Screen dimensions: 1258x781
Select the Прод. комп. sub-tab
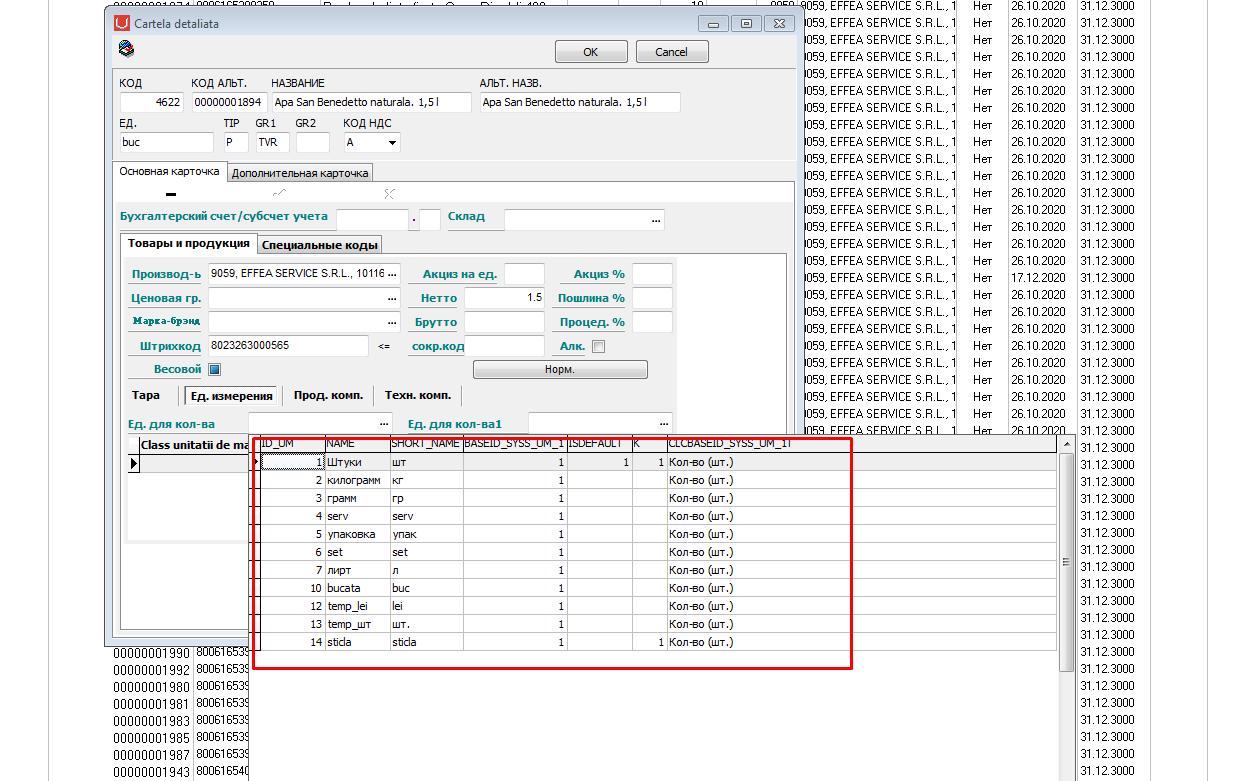(328, 395)
